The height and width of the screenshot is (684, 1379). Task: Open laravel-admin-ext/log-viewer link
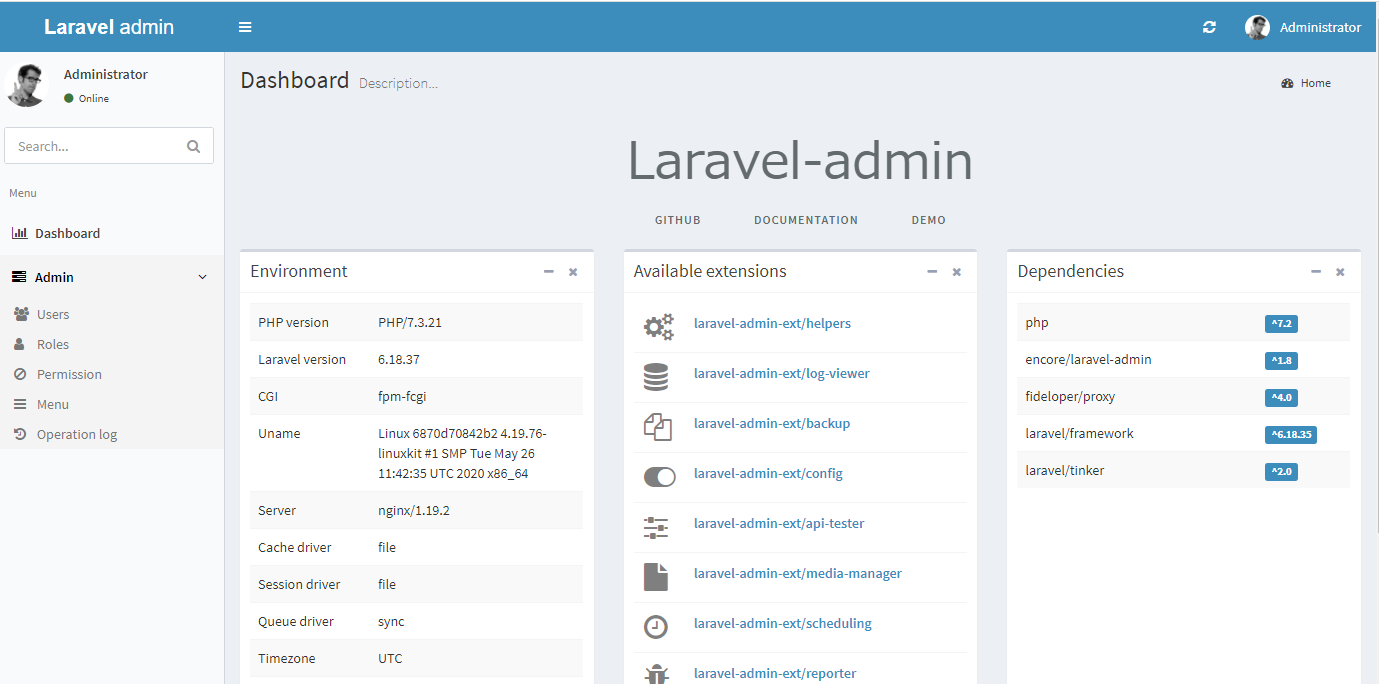[x=782, y=373]
